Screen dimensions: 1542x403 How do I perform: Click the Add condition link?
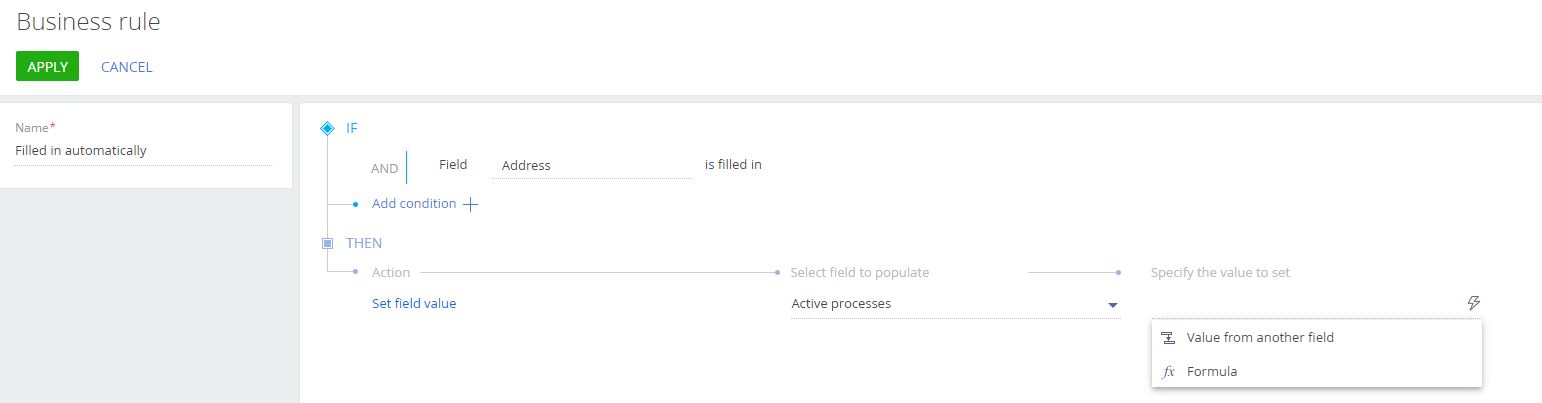(414, 203)
